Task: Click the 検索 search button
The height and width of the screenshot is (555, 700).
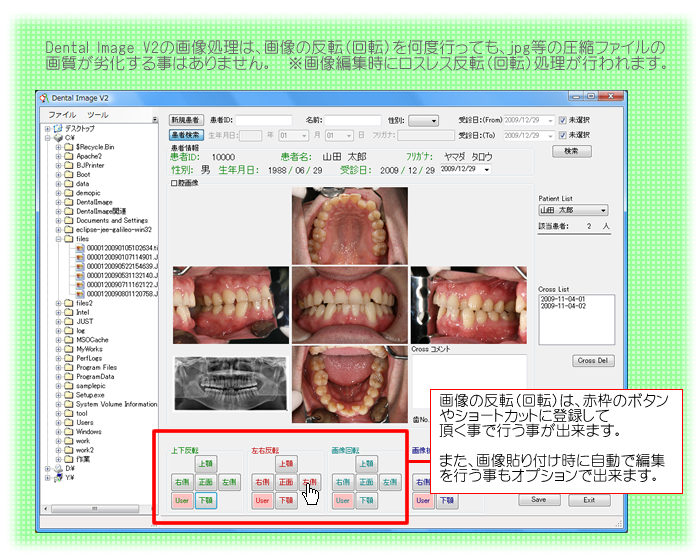Action: tap(572, 151)
